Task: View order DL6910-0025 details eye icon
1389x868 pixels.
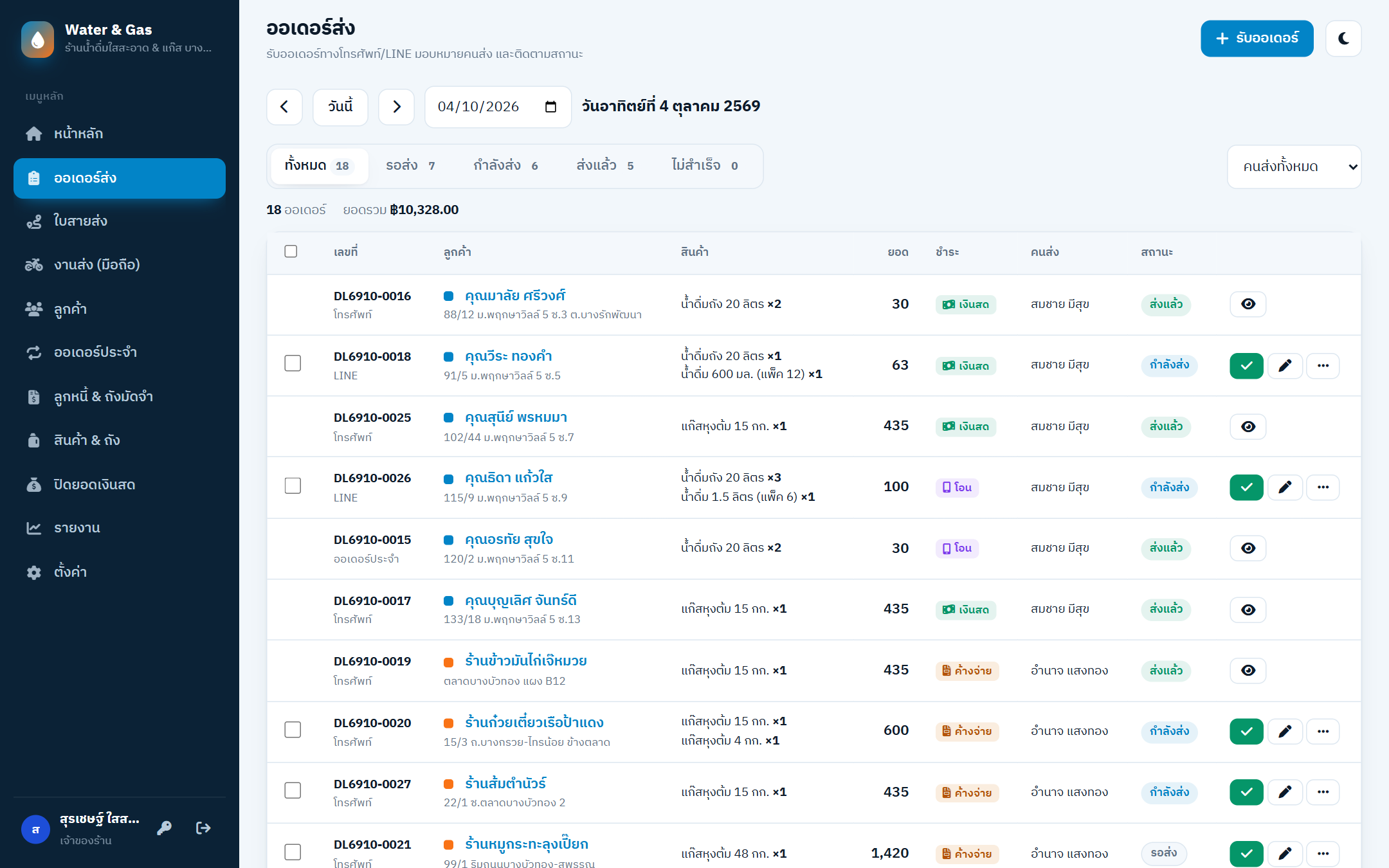Action: [x=1248, y=426]
